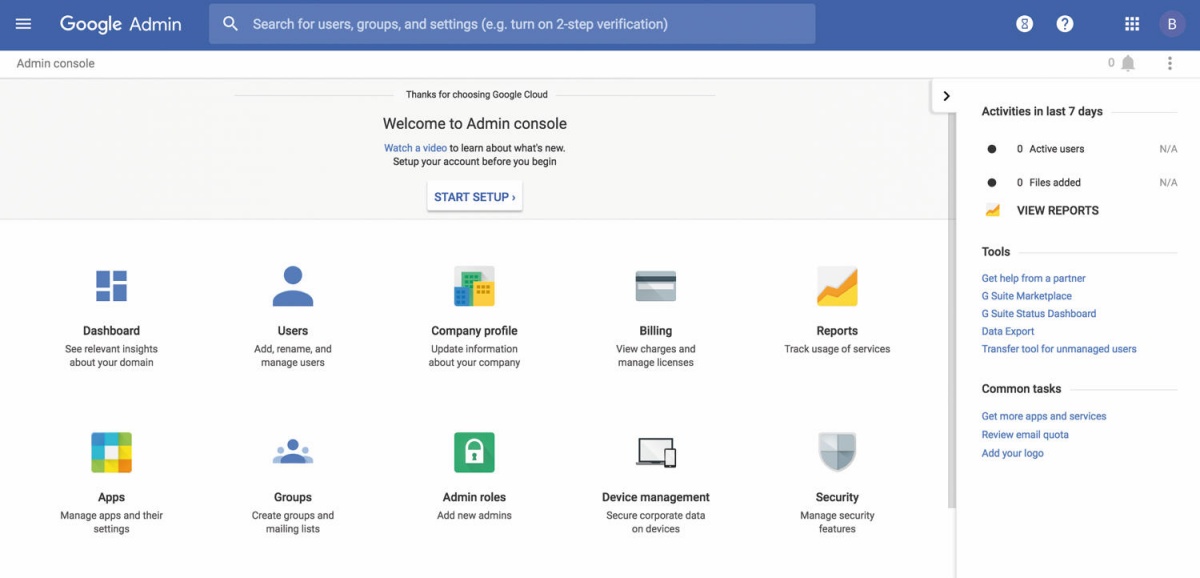Click the Company profile tile title

point(474,331)
